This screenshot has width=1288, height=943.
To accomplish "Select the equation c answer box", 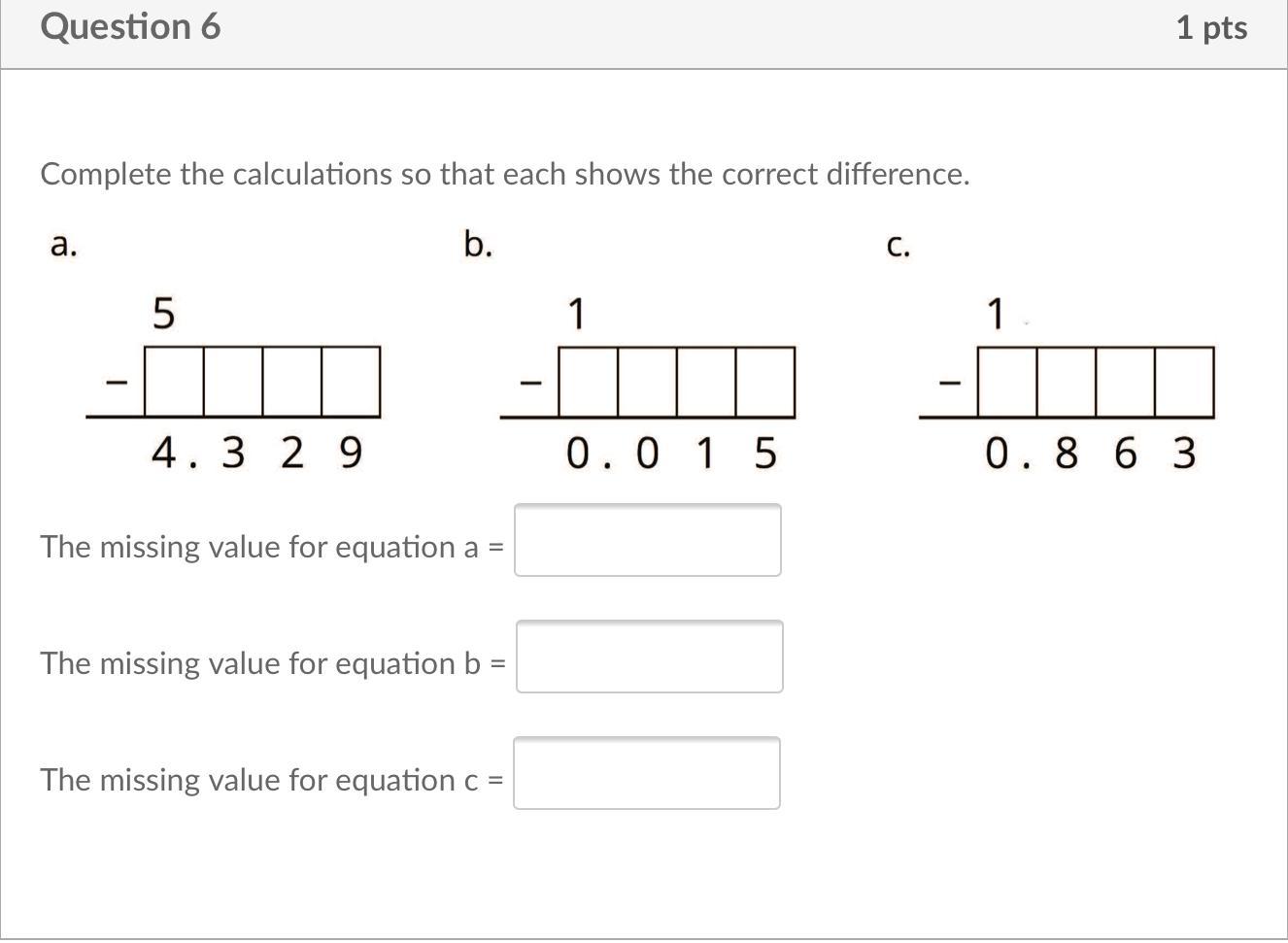I will pos(647,773).
